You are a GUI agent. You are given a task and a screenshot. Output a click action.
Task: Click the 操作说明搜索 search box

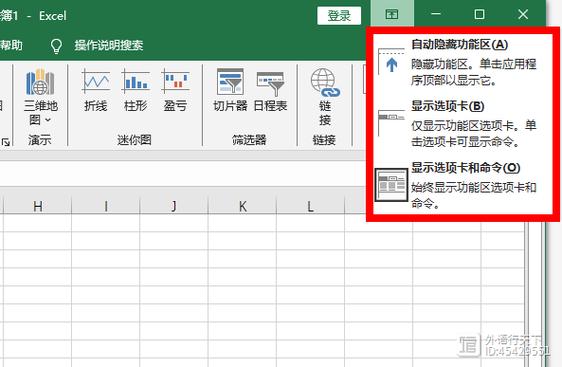109,46
